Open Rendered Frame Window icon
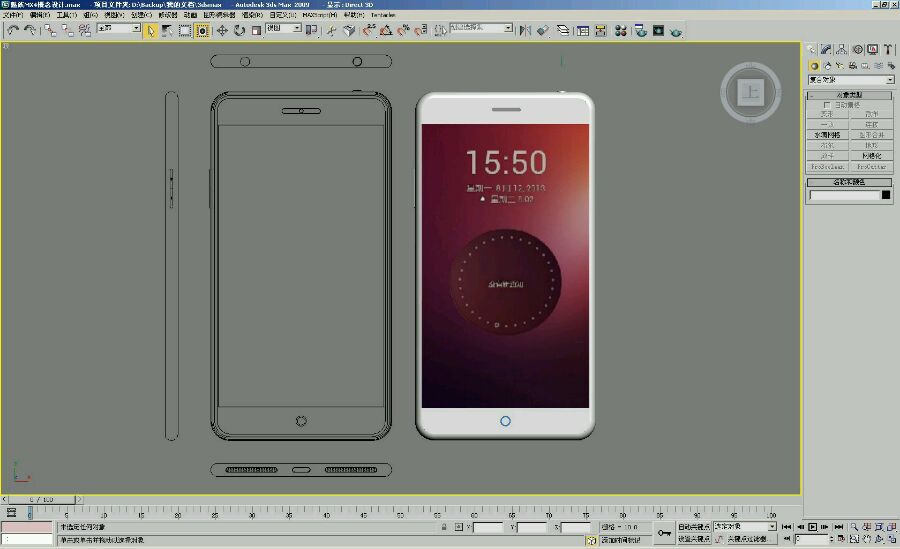Viewport: 900px width, 549px height. (x=658, y=30)
